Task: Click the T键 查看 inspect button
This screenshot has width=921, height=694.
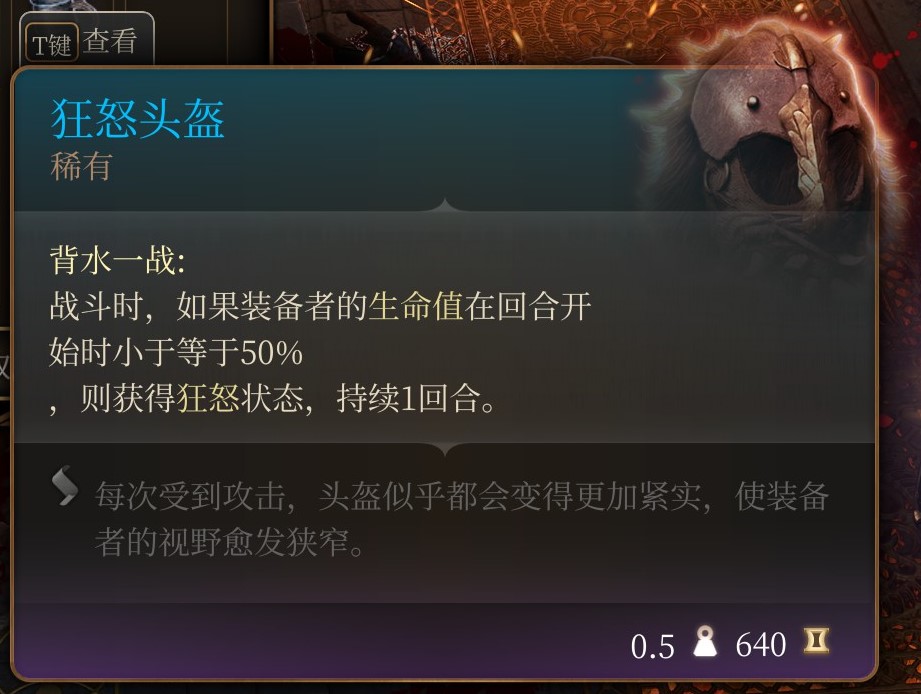Action: point(87,41)
